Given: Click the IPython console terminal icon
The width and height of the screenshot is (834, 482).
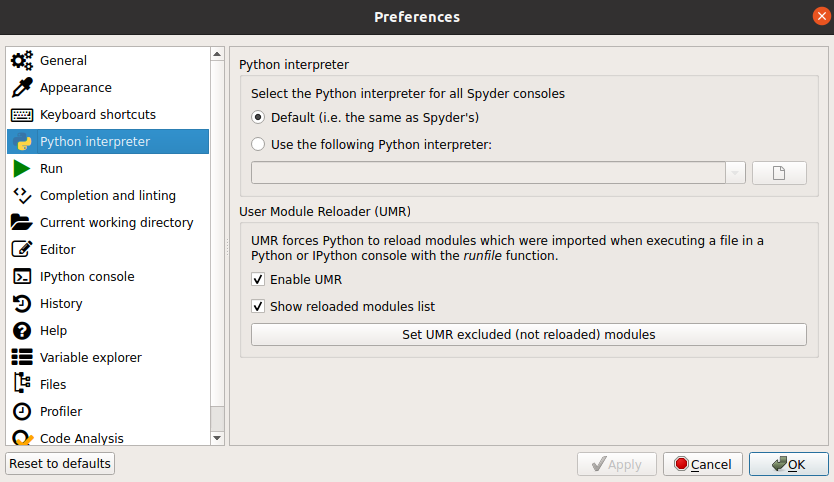Looking at the screenshot, I should 22,277.
